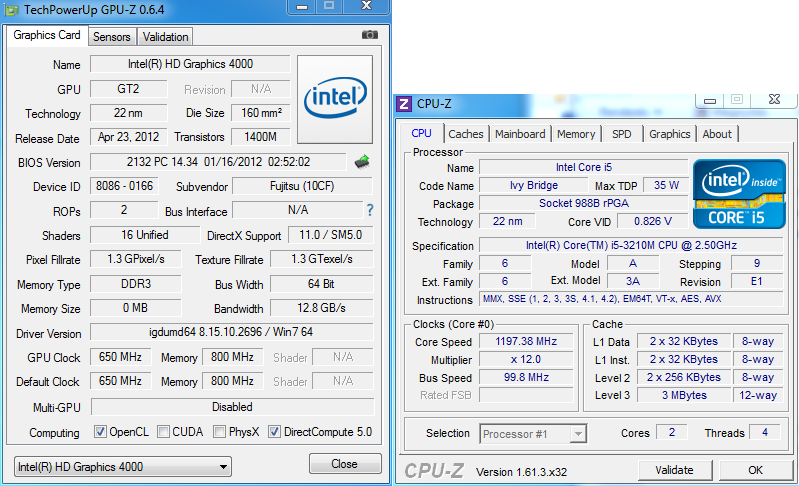Open the Intel(R) HD Graphics 4000 dropdown
Screen dimensions: 799x486
tap(122, 467)
